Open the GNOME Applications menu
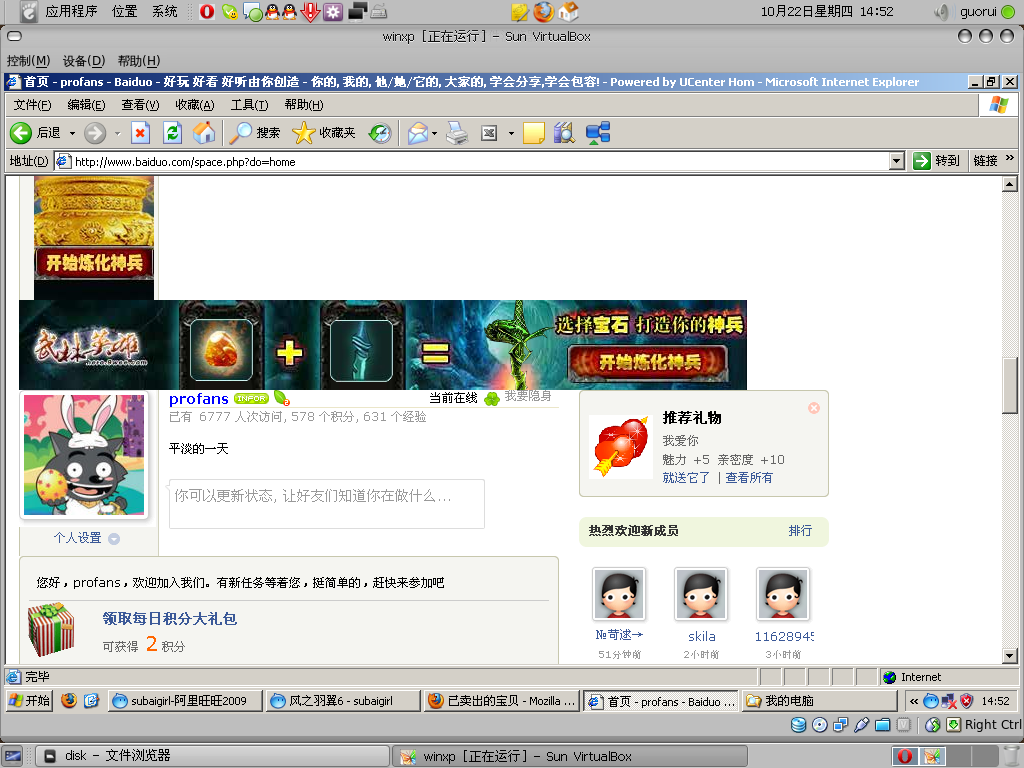Image resolution: width=1024 pixels, height=768 pixels. (71, 11)
